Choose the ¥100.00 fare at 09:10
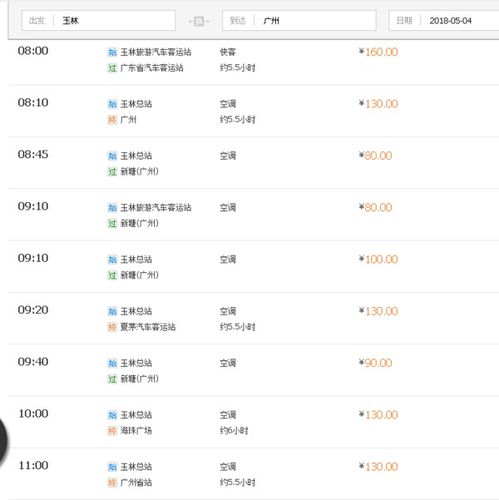 tap(378, 259)
